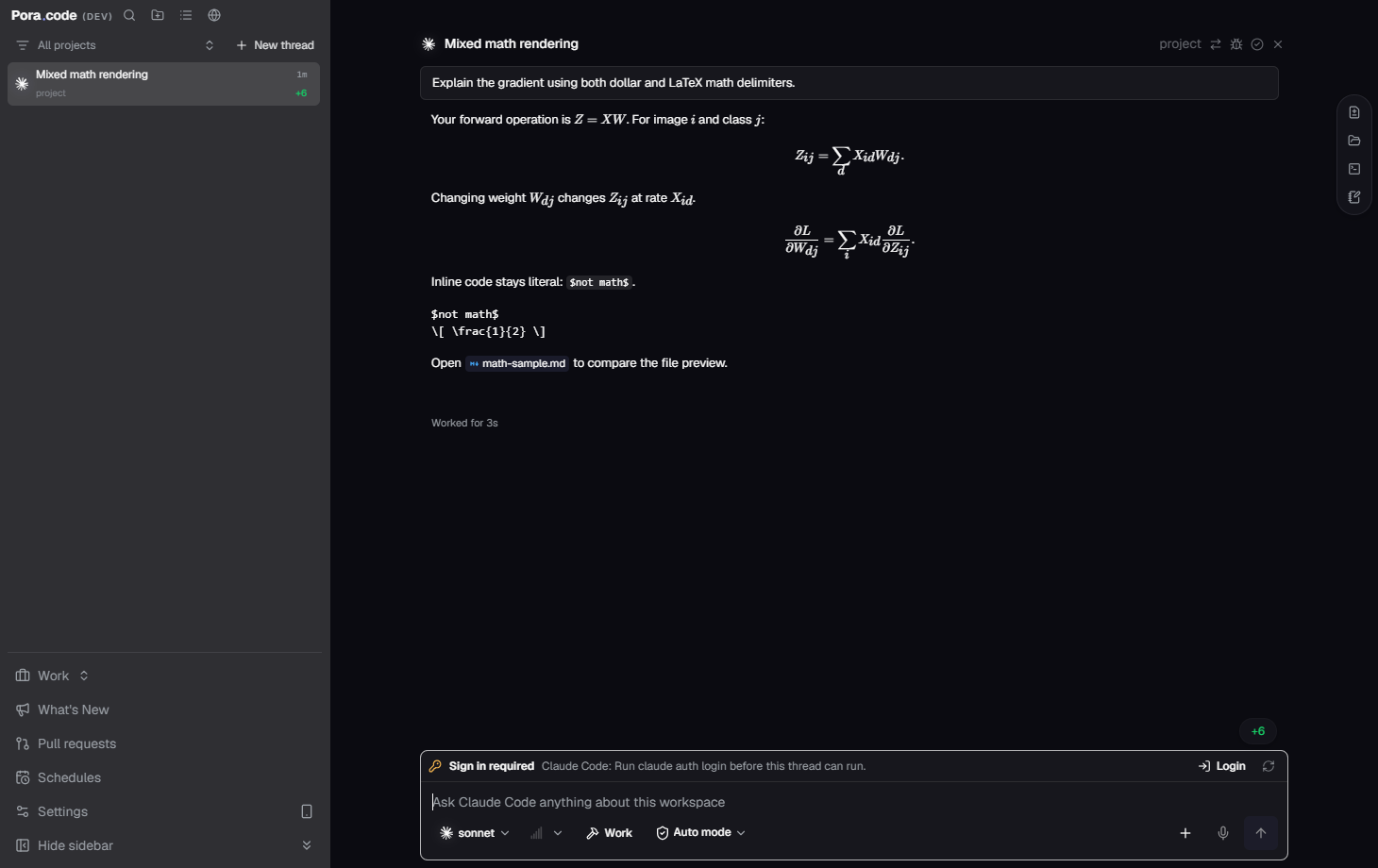Click the Login button
The image size is (1378, 868).
coord(1222,766)
